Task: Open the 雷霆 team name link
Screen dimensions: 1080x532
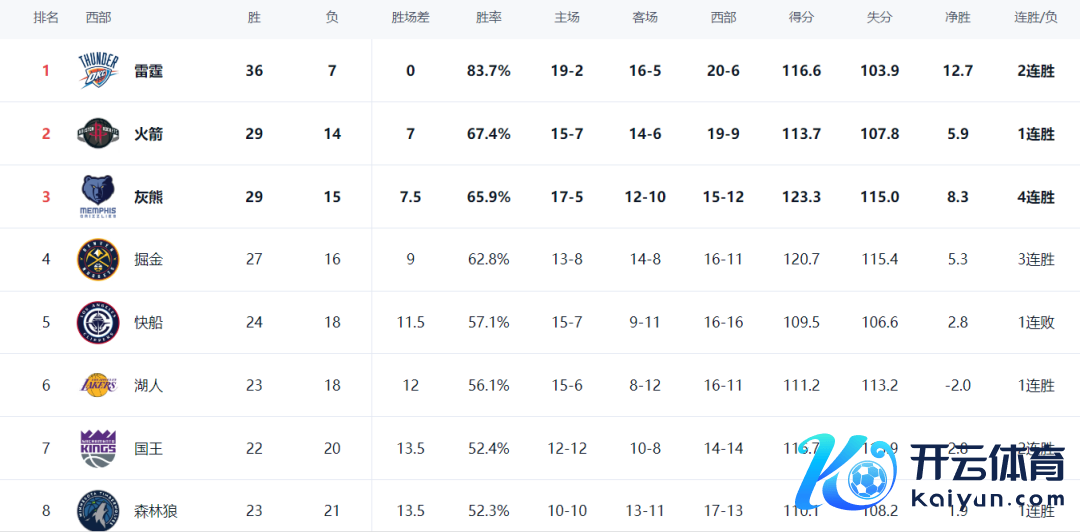Action: 149,71
